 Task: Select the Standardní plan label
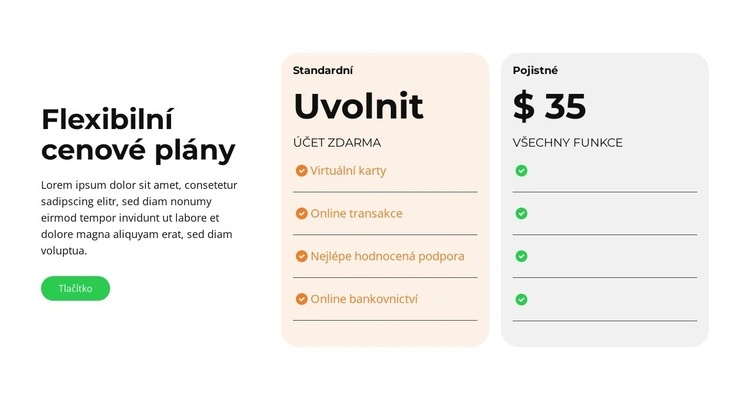(322, 71)
